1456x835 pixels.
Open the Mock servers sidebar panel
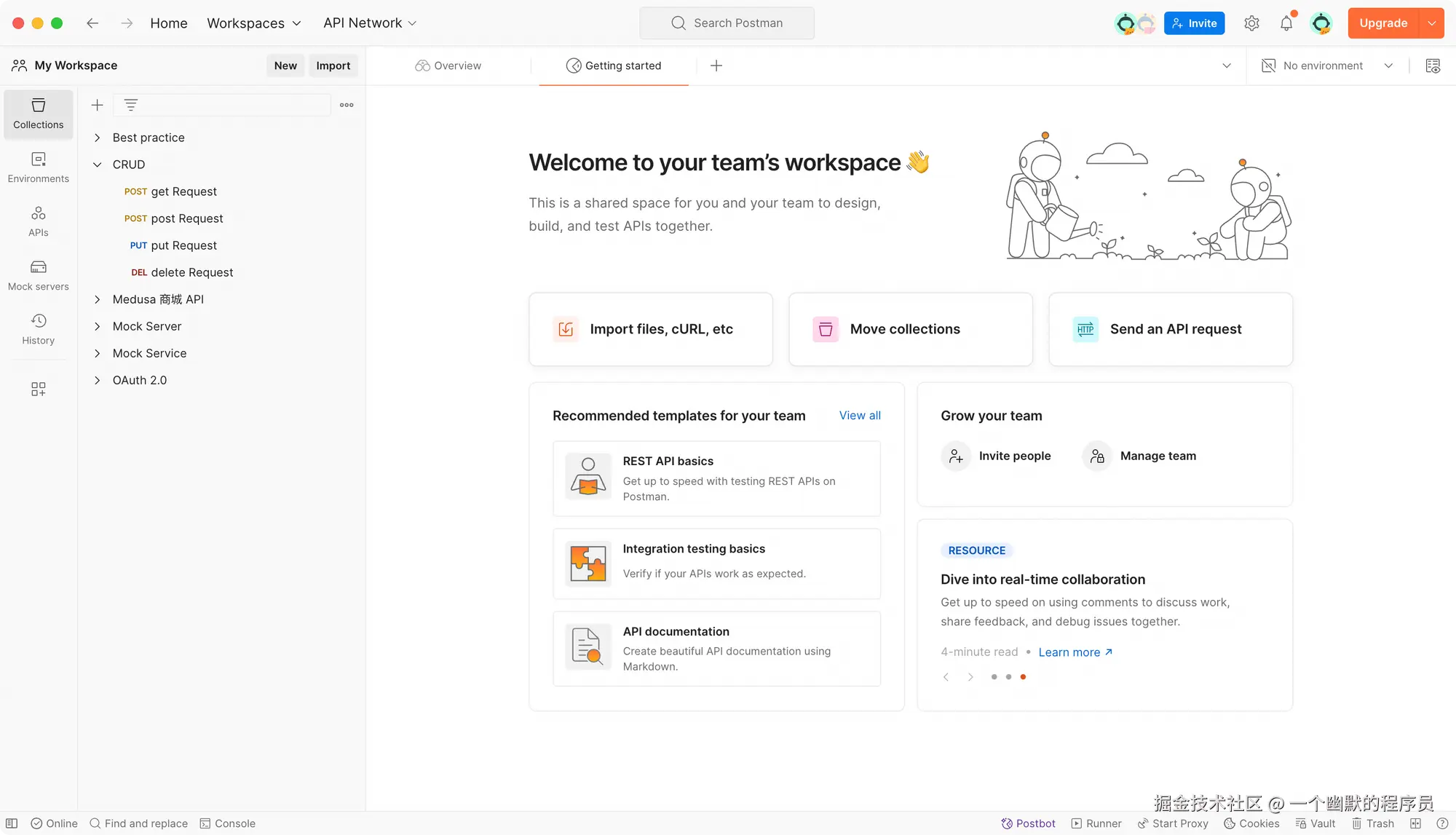(38, 275)
